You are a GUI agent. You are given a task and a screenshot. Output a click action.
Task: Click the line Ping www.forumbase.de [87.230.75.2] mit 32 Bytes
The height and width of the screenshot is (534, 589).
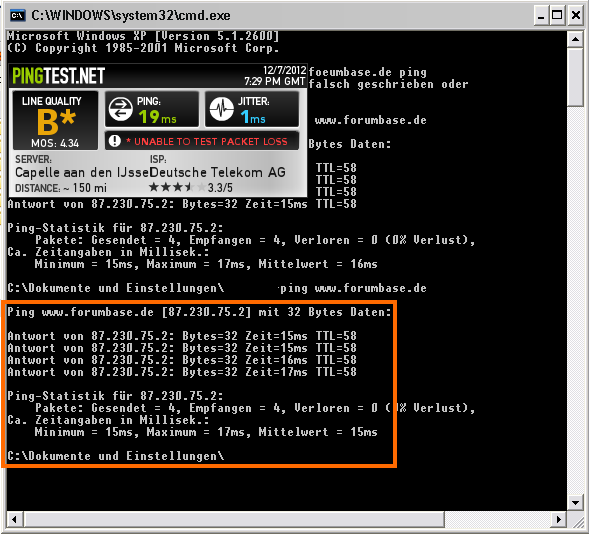click(x=199, y=312)
